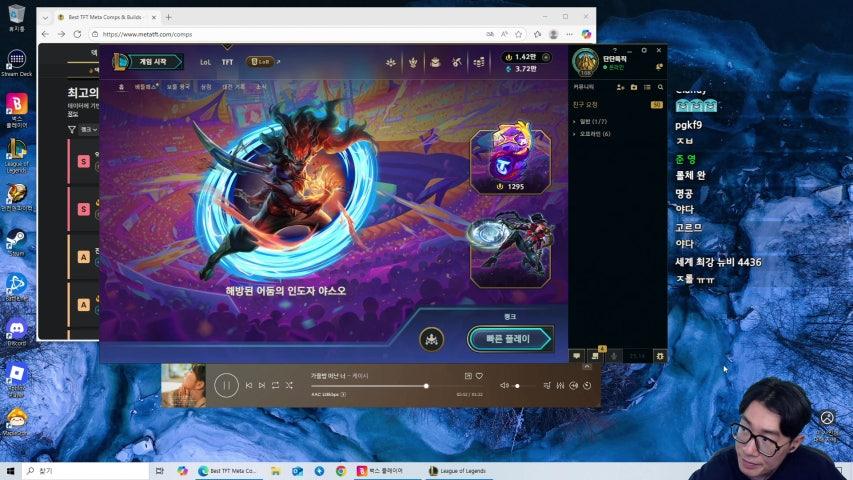Open the first lotus-shaped icon in client header
The width and height of the screenshot is (853, 480).
391,63
